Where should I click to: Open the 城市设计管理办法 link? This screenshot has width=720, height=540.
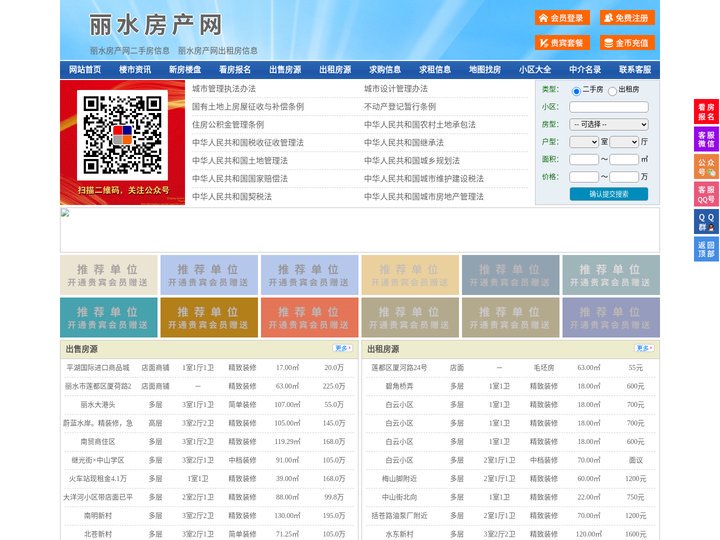point(396,89)
